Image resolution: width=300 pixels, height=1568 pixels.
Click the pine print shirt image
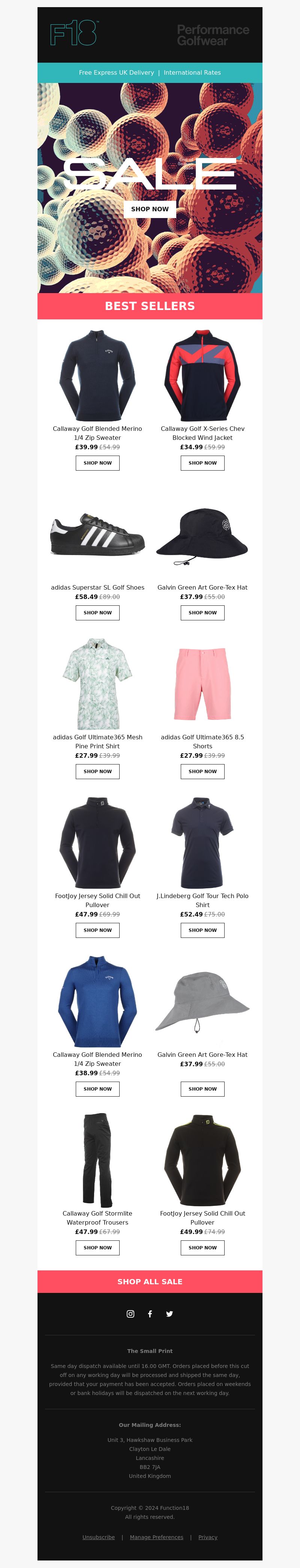(x=97, y=683)
